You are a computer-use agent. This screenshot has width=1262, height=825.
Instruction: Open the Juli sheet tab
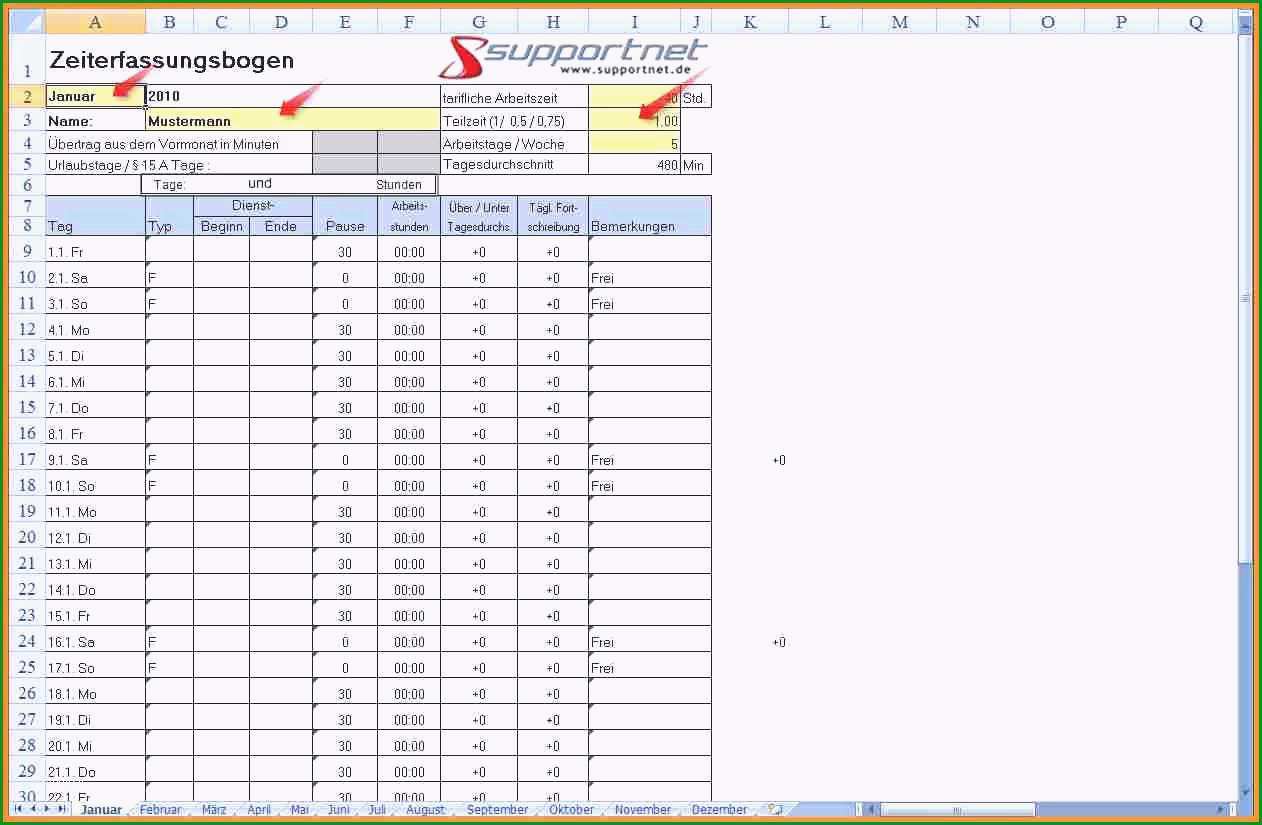pyautogui.click(x=377, y=810)
